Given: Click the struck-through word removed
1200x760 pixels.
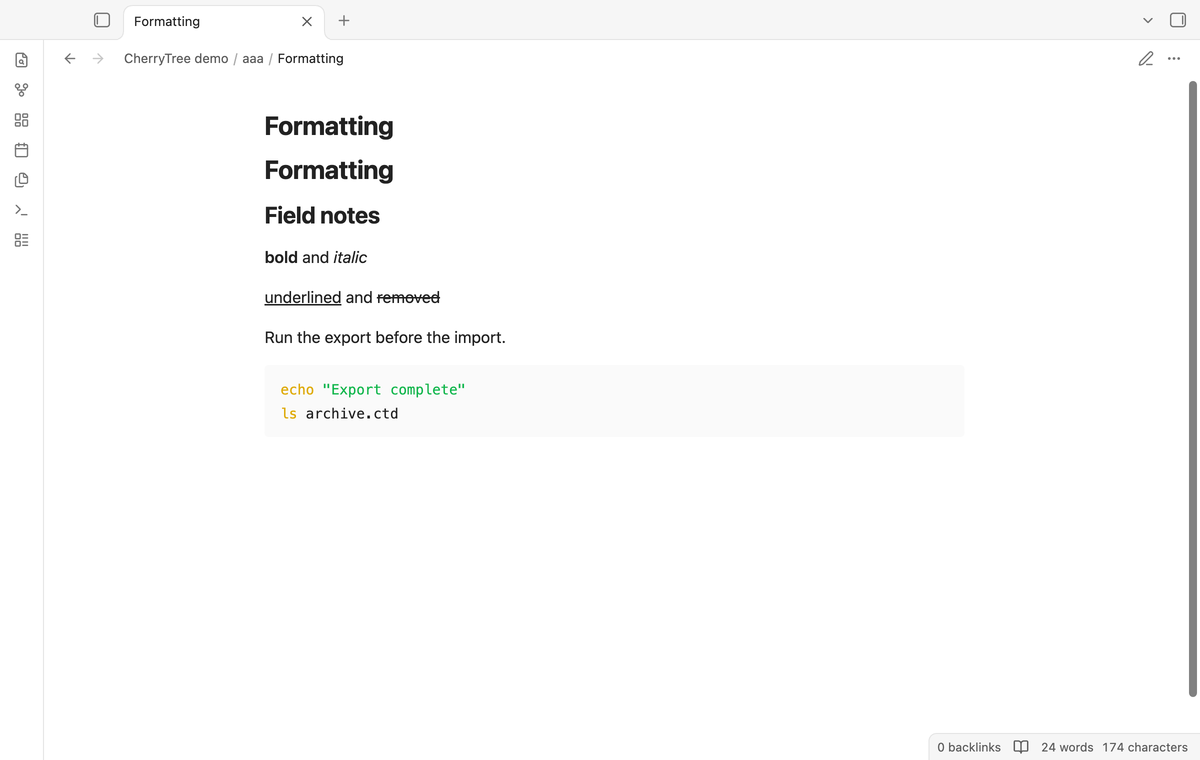Looking at the screenshot, I should [408, 297].
